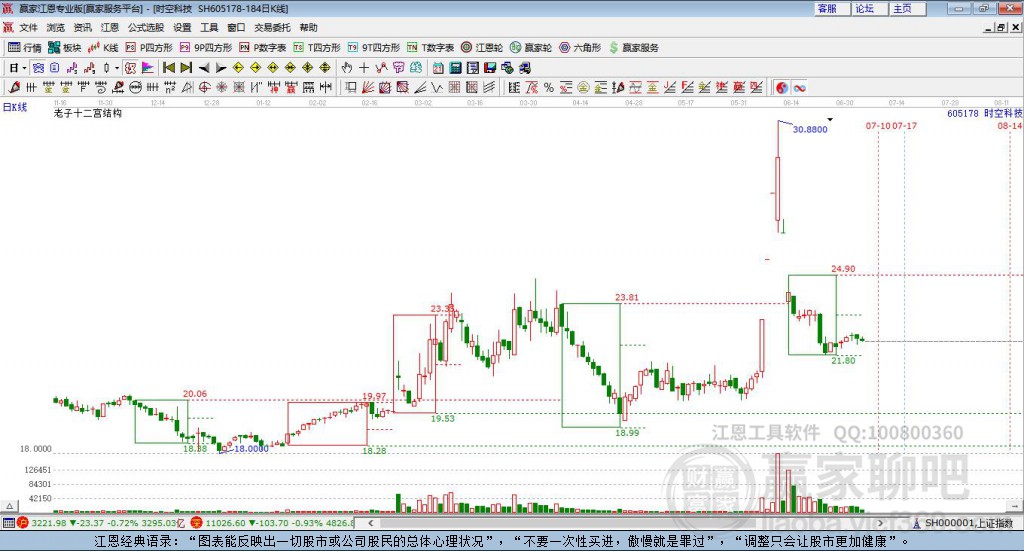This screenshot has height=551, width=1024.
Task: Select the circle-cross target tool
Action: pyautogui.click(x=204, y=87)
